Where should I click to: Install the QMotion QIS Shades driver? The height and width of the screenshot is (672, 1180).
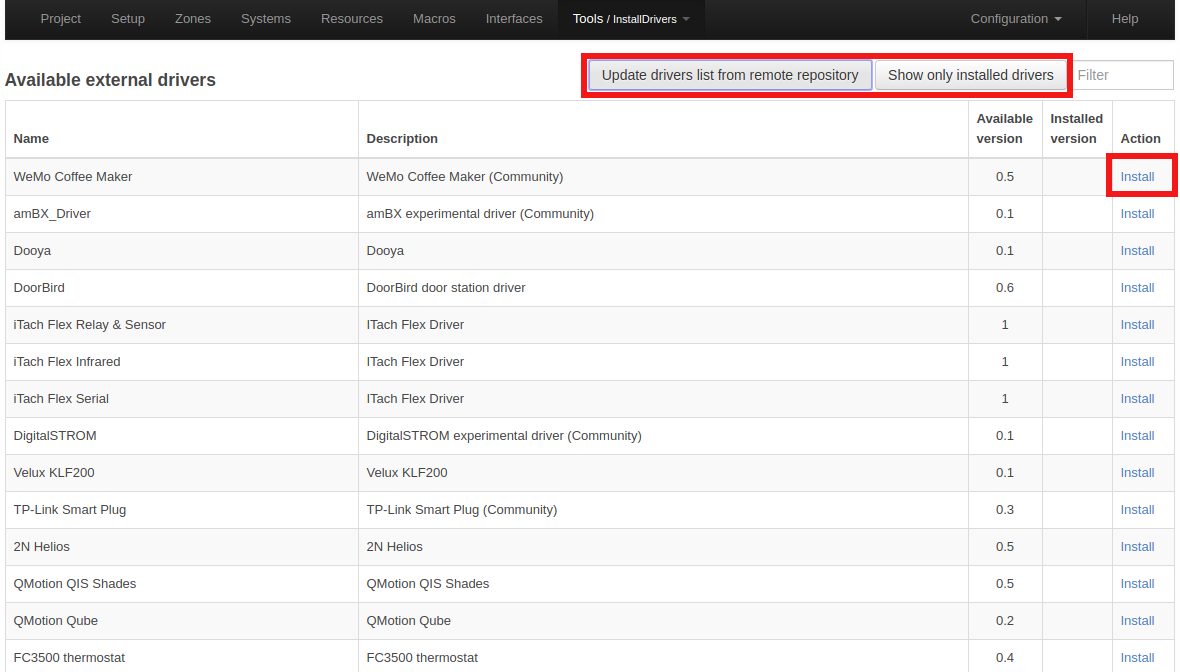(1137, 583)
